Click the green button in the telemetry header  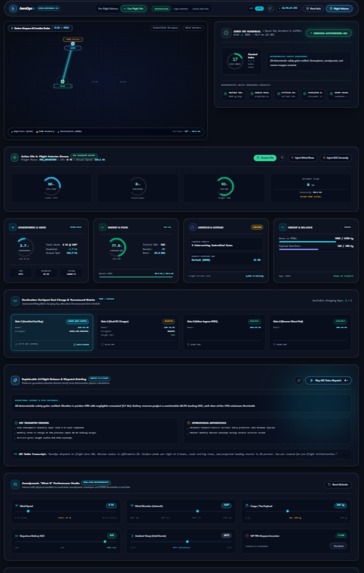(265, 158)
